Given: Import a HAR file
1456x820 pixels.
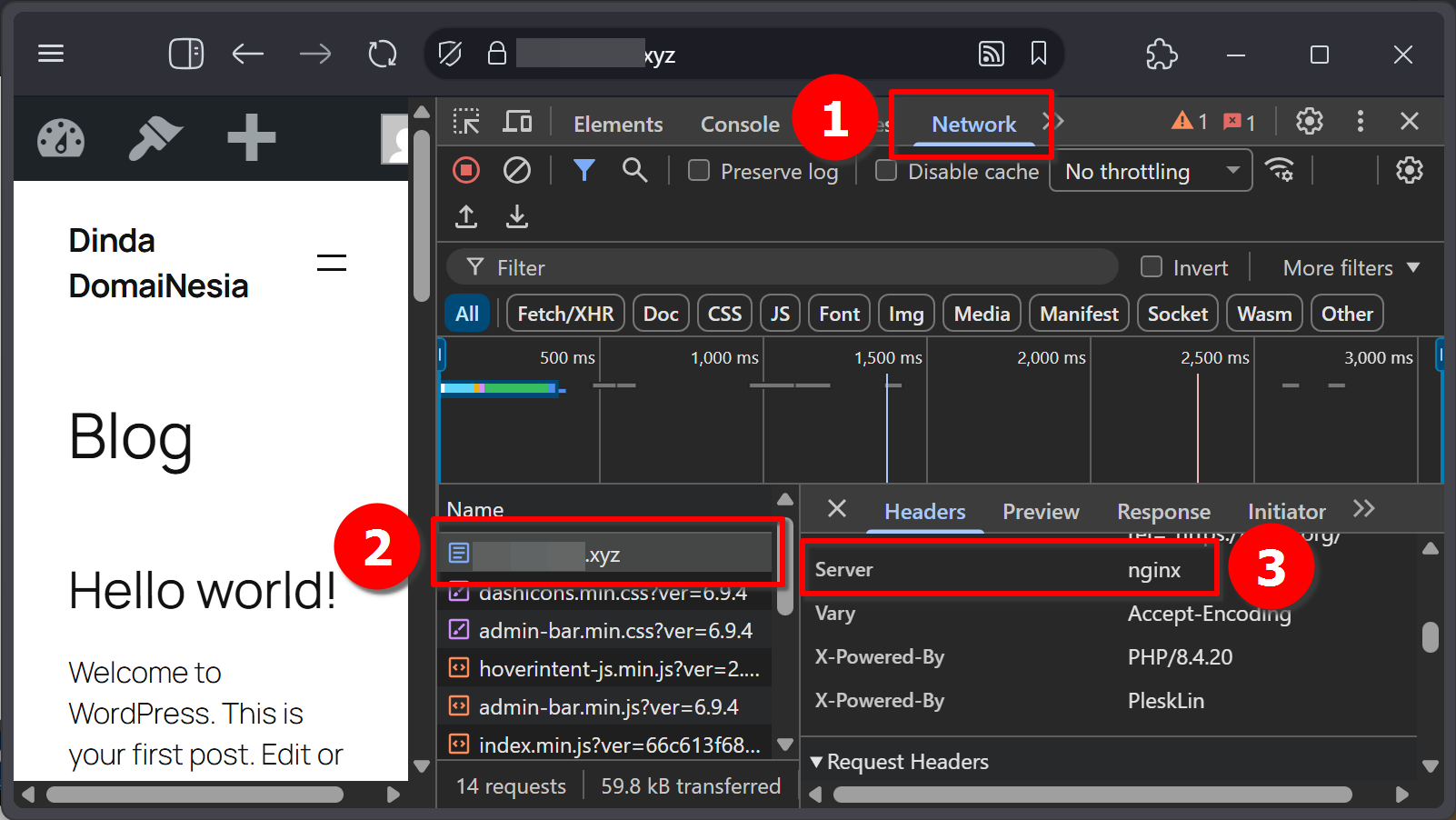Looking at the screenshot, I should pyautogui.click(x=466, y=216).
